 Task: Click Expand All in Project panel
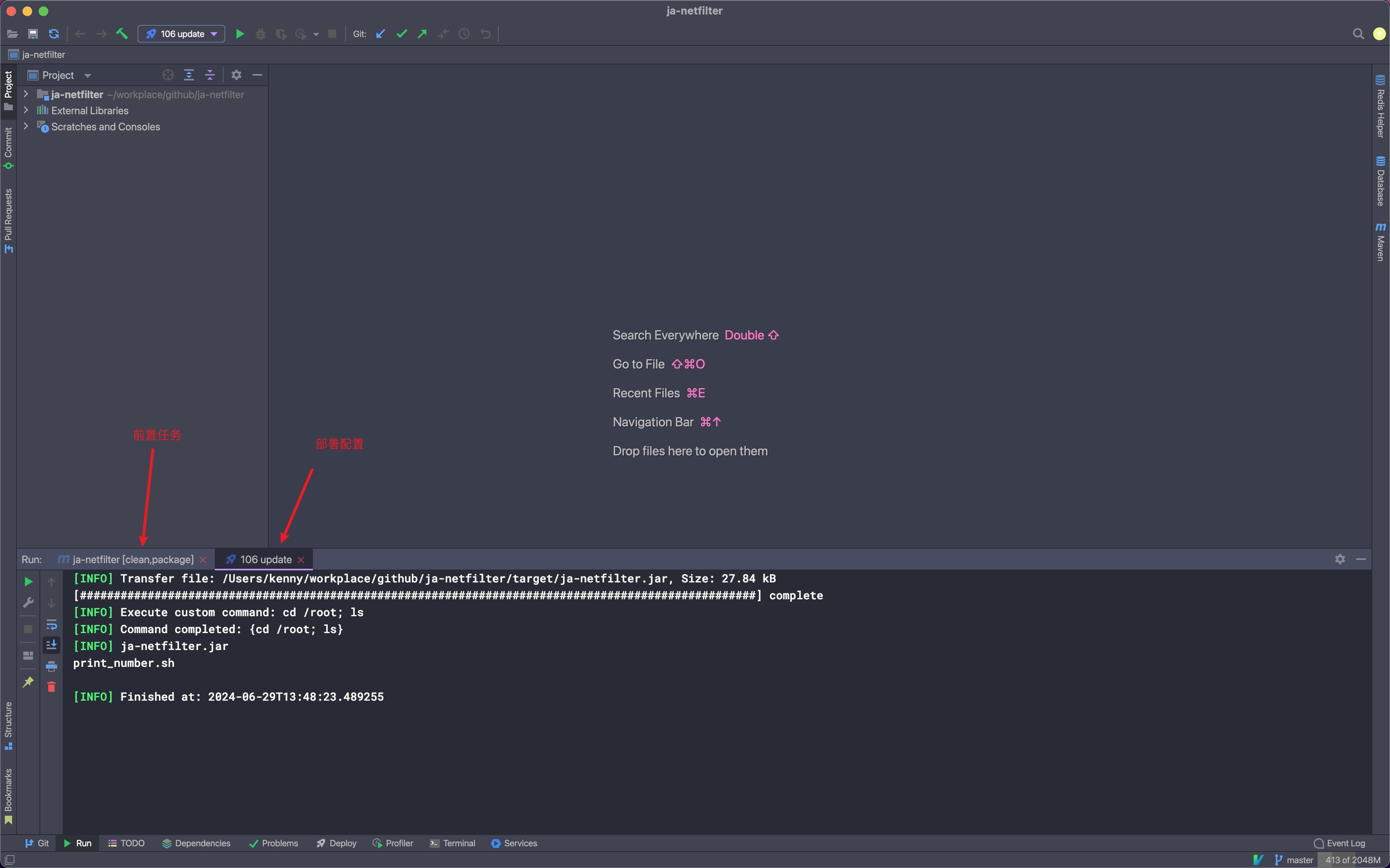click(189, 75)
